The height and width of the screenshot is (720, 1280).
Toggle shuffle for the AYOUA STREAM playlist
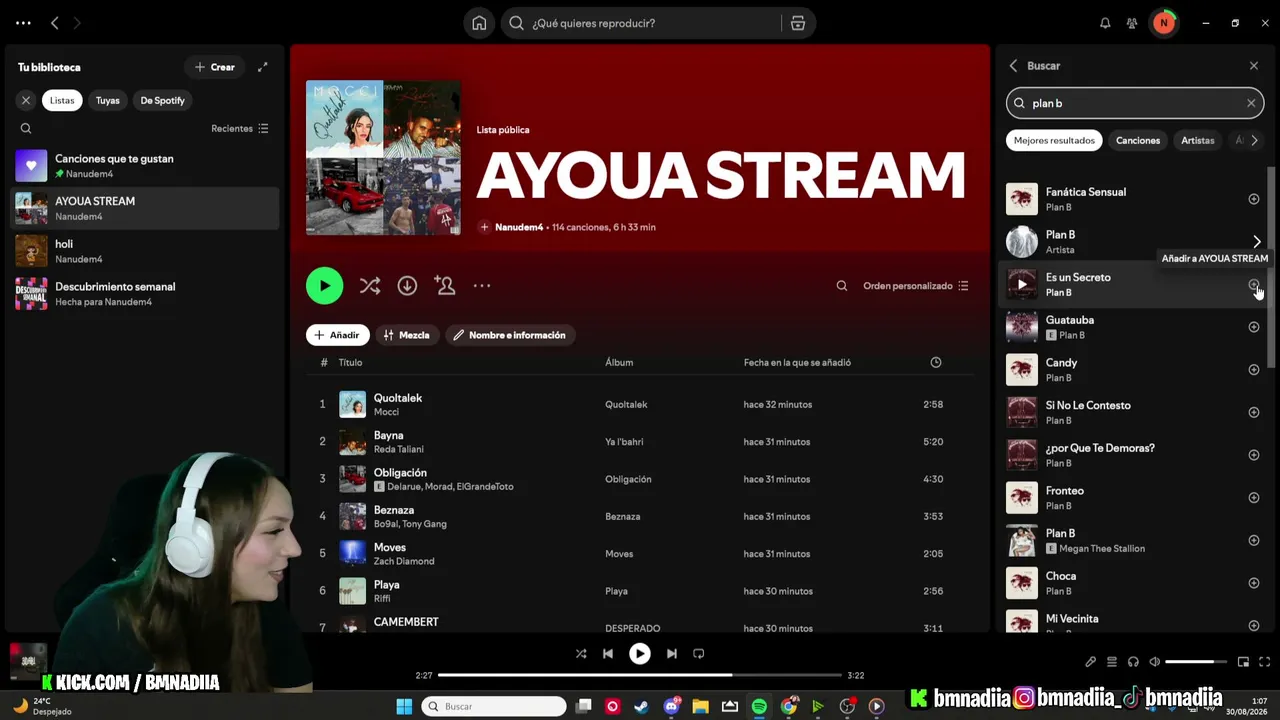[x=370, y=286]
